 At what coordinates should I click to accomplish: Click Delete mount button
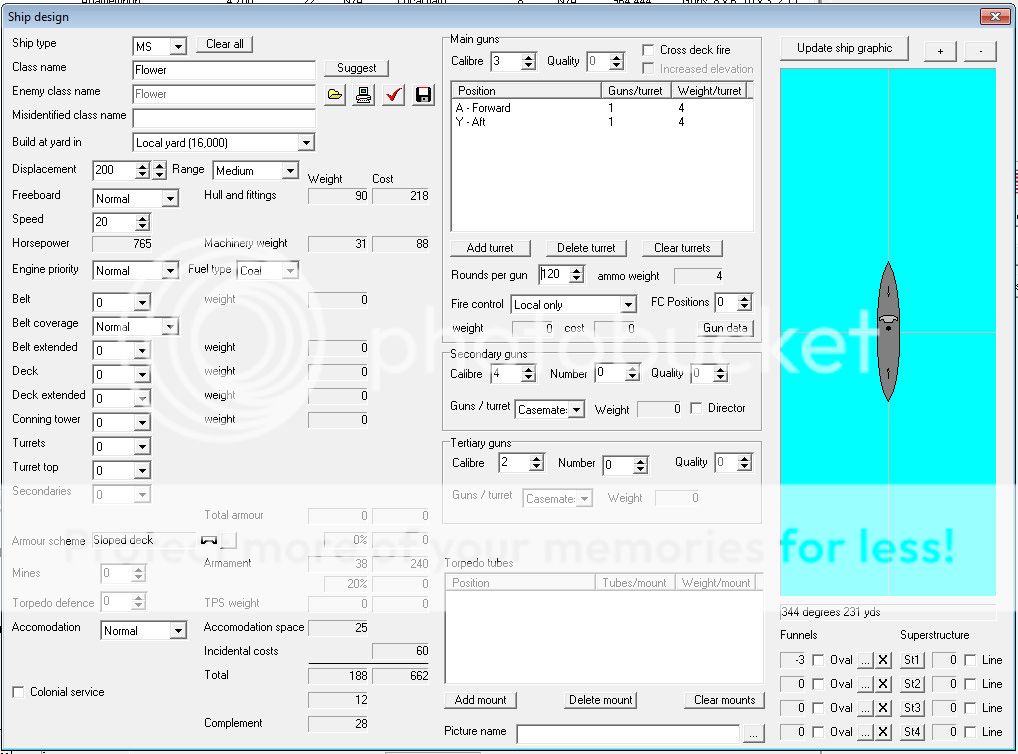(601, 700)
